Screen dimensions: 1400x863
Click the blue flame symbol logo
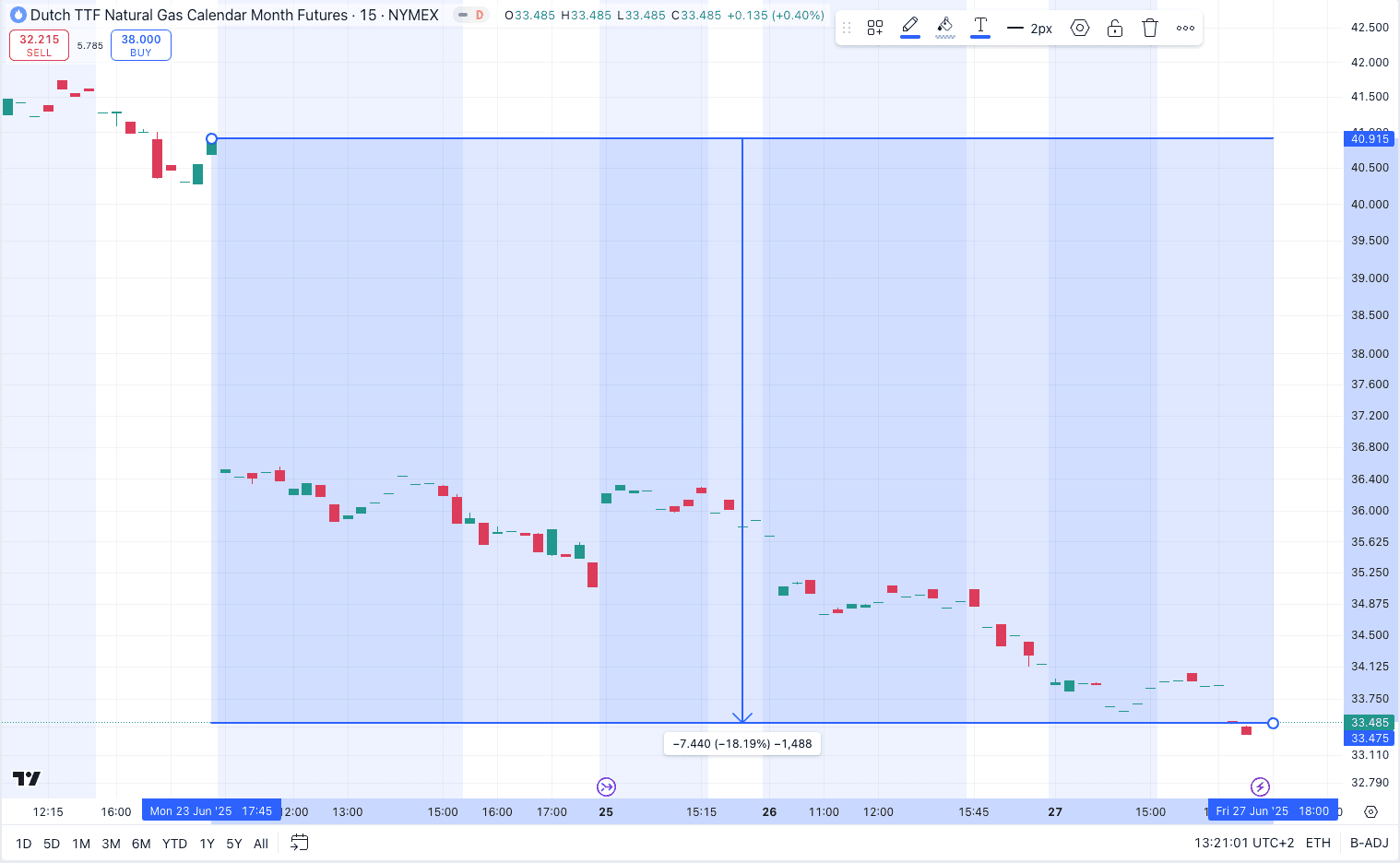(x=18, y=15)
